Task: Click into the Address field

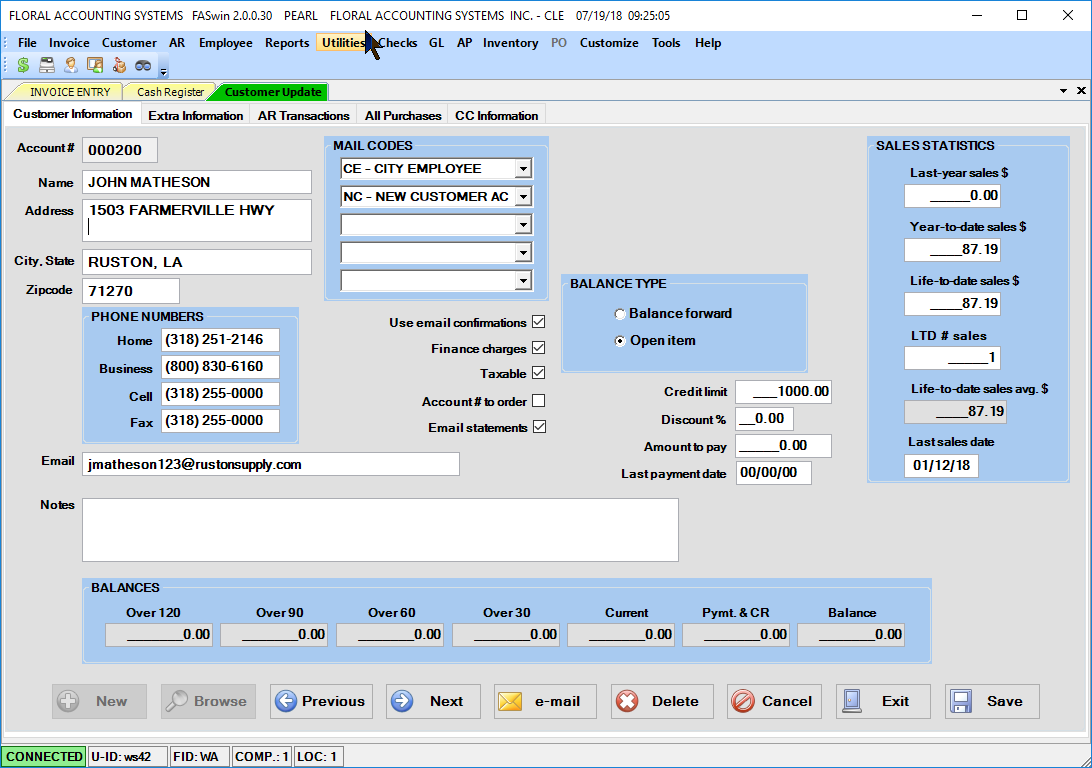Action: [196, 220]
